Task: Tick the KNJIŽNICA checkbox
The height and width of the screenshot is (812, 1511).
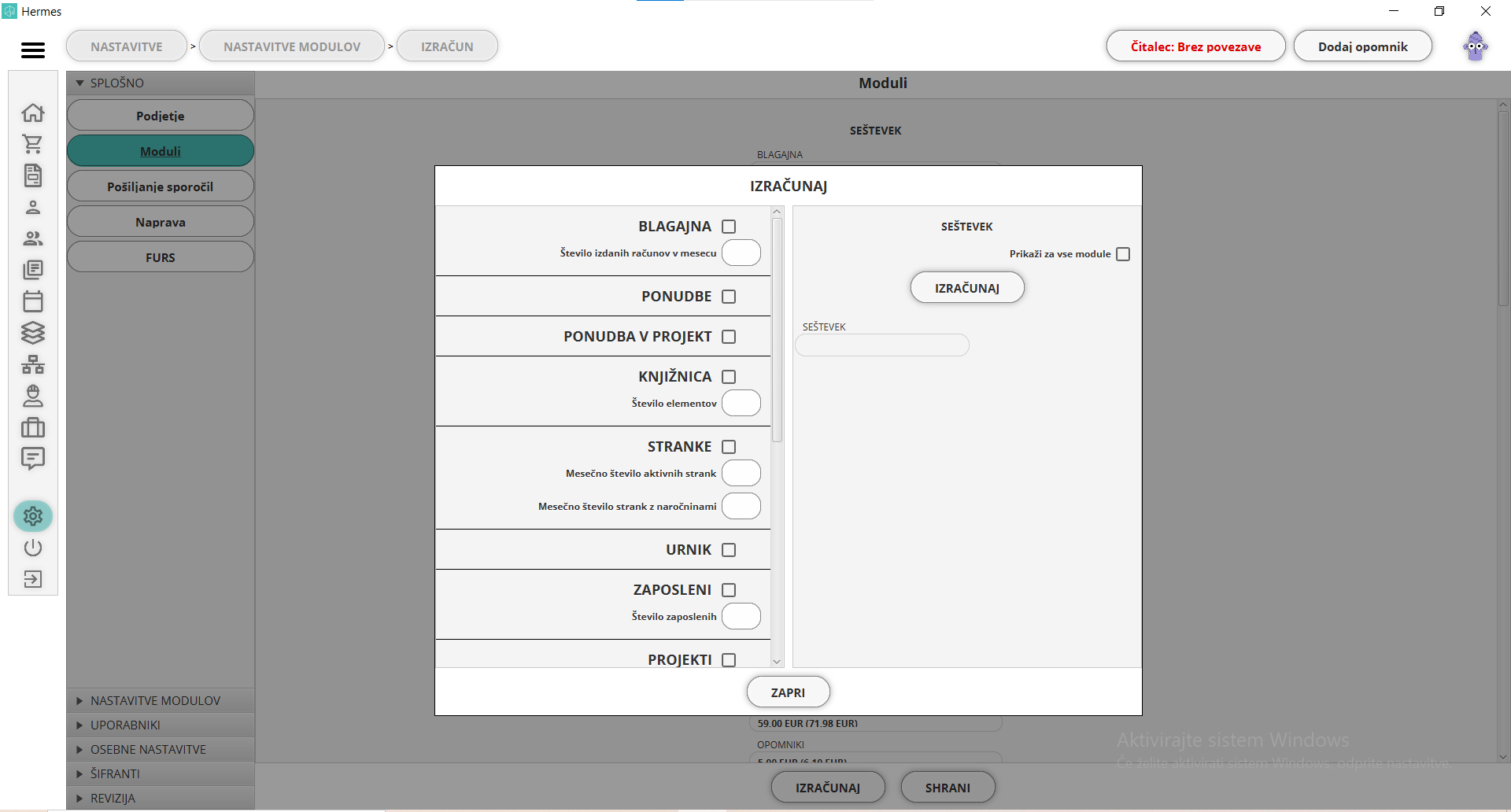Action: tap(729, 377)
